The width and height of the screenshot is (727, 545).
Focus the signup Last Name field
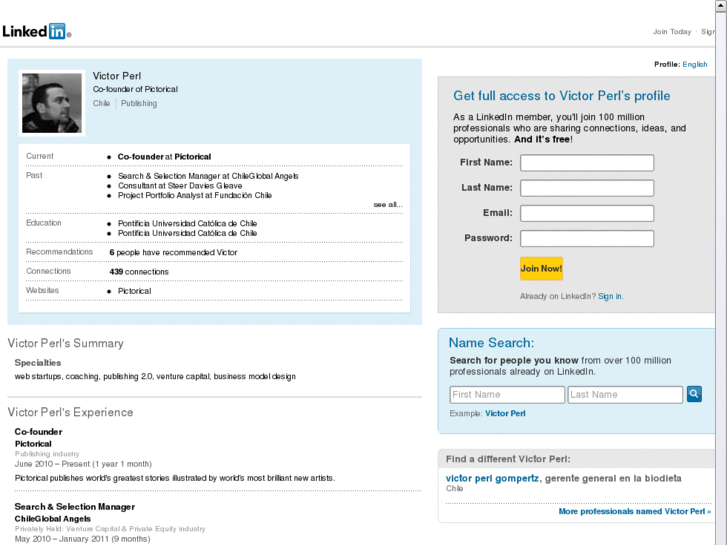tap(587, 188)
